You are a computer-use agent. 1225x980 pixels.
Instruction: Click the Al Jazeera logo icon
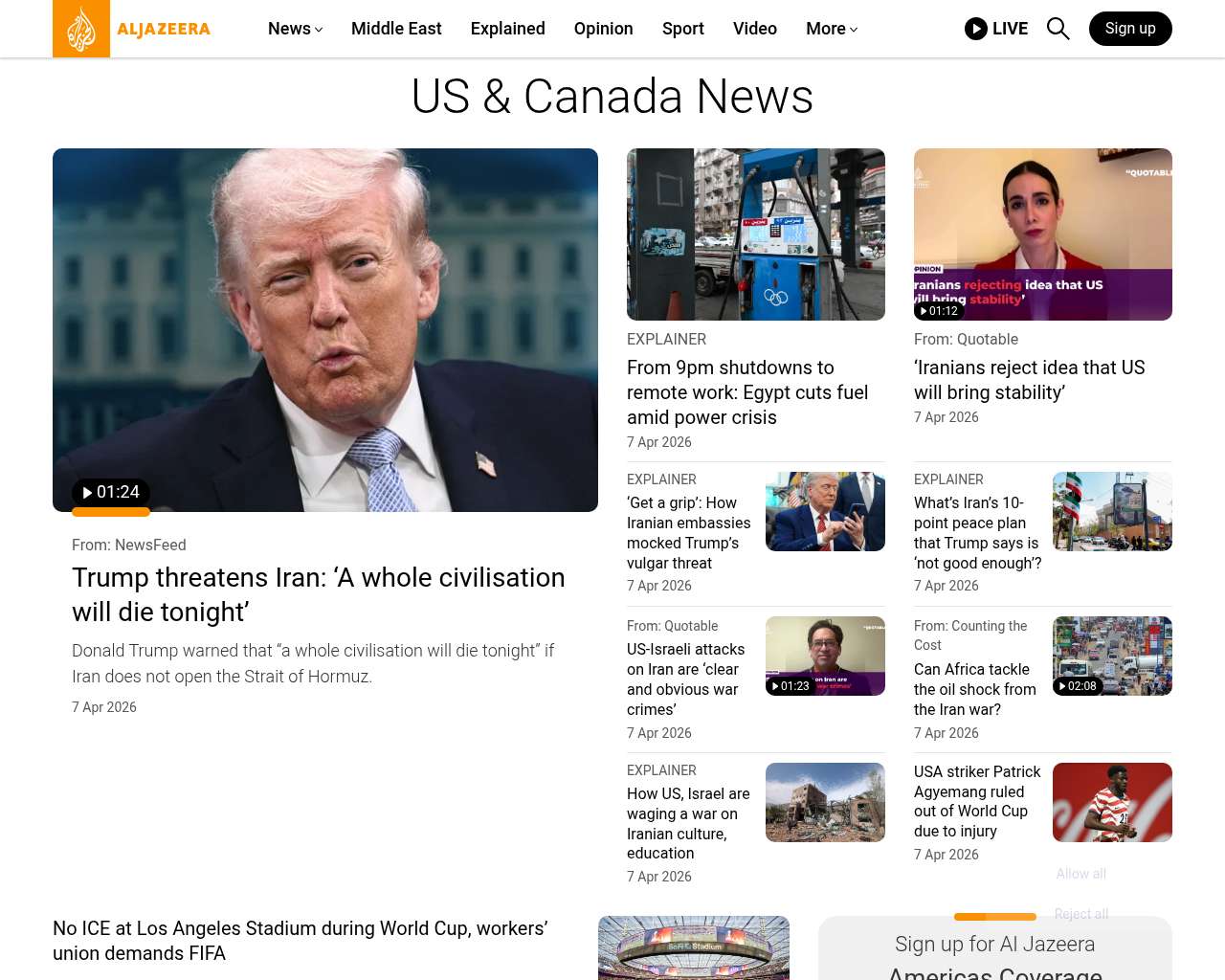coord(81,29)
